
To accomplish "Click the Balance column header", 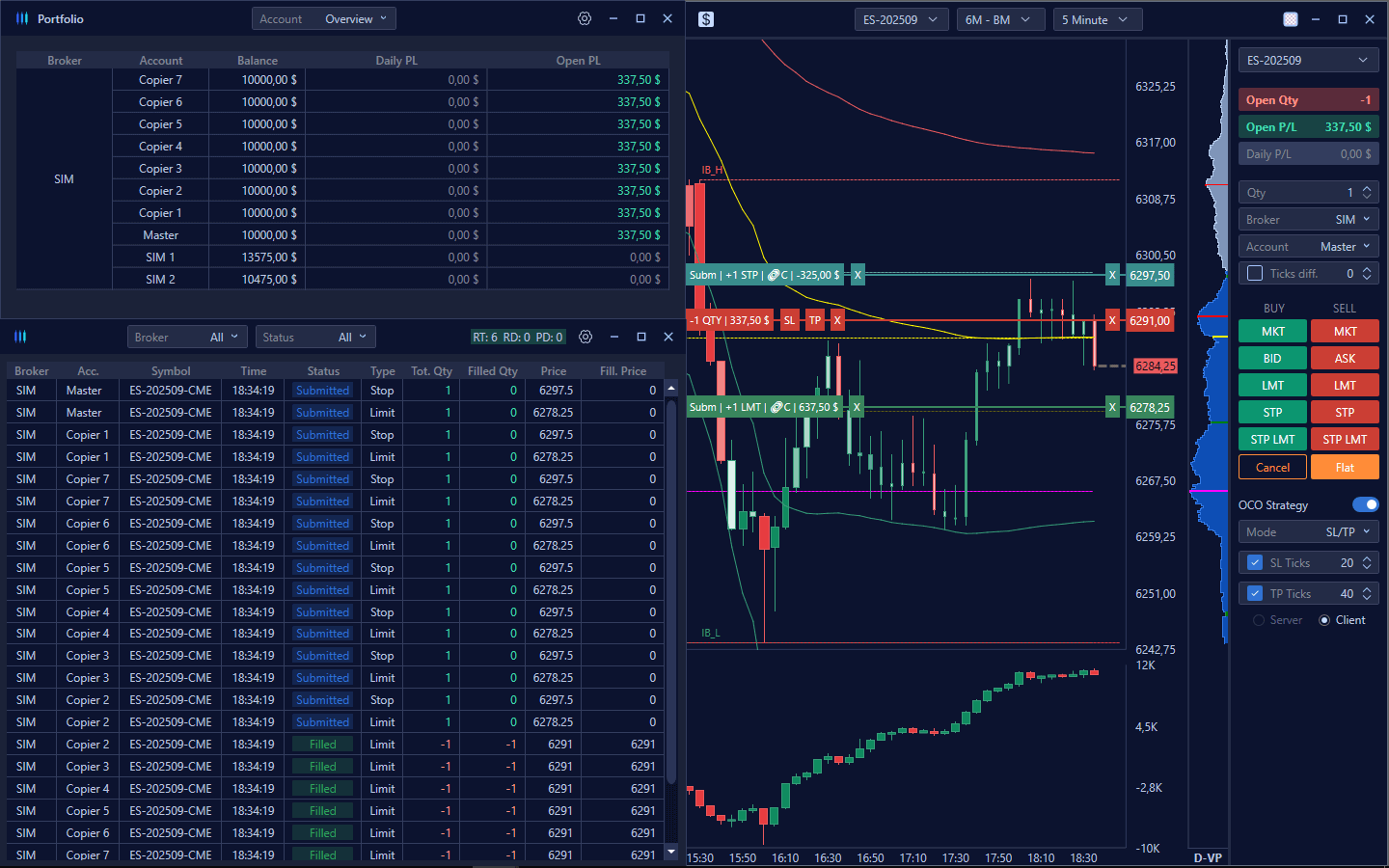I will click(x=258, y=61).
